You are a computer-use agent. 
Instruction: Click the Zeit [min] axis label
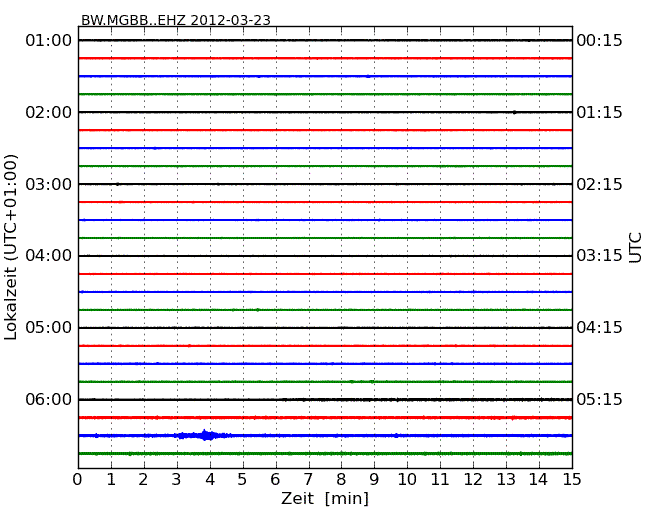[x=325, y=498]
